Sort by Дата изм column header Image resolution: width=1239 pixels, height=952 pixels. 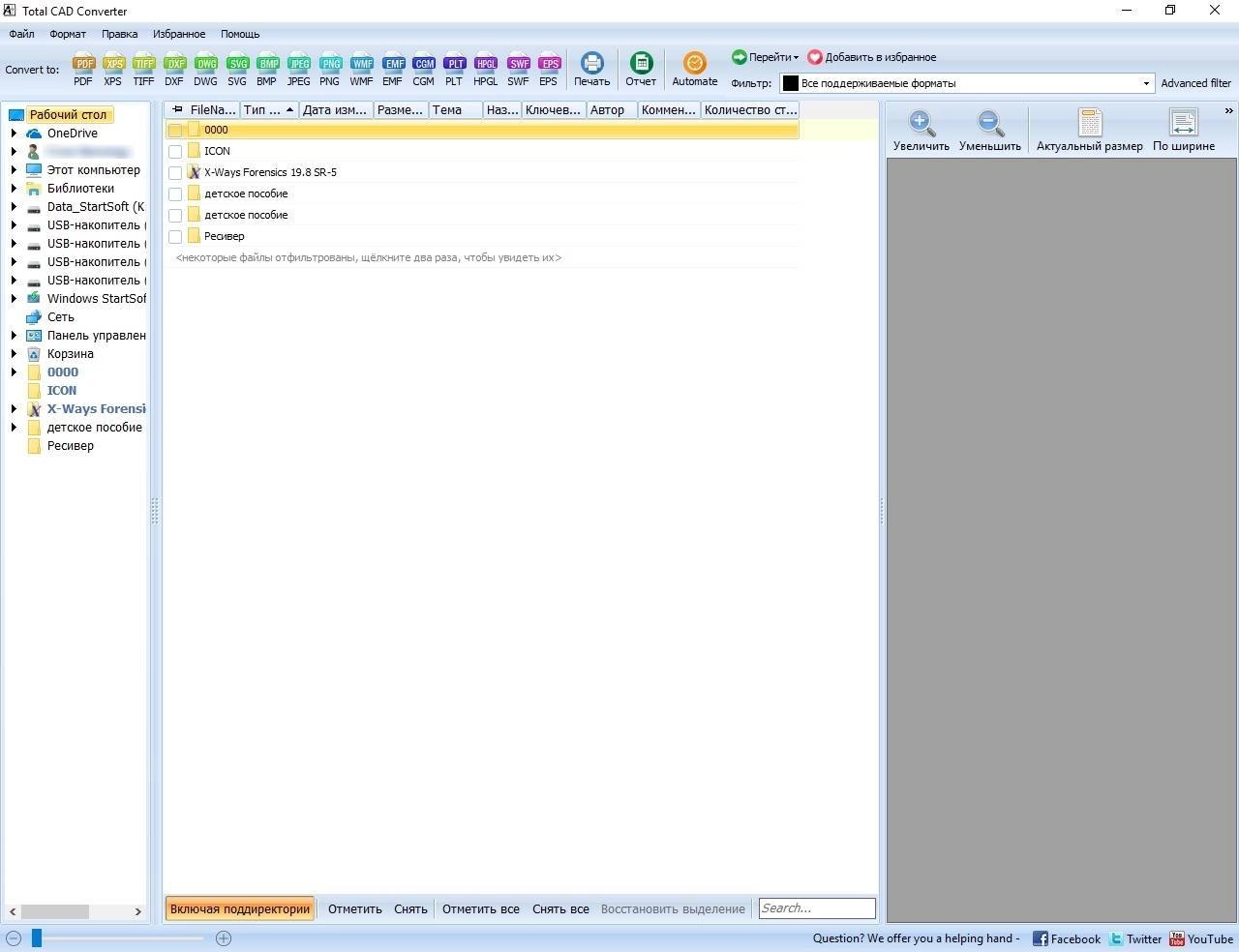(335, 110)
